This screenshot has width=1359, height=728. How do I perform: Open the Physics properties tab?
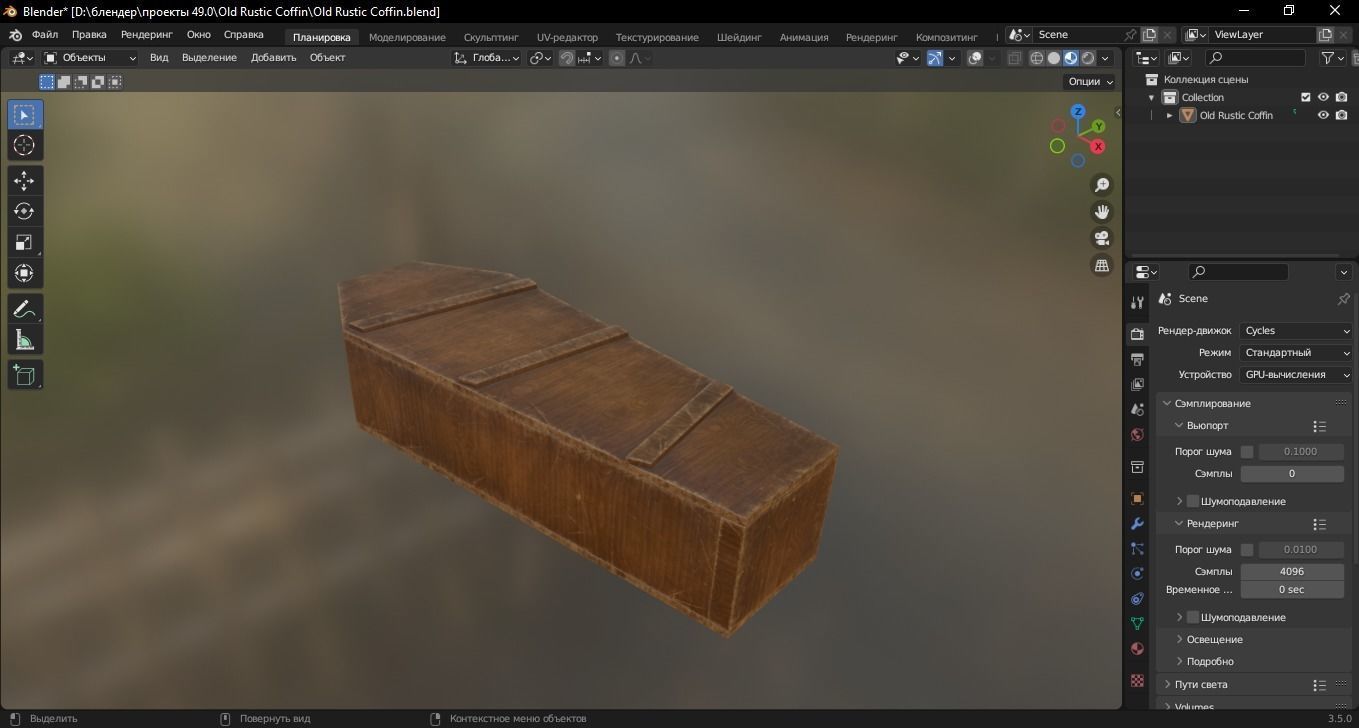tap(1137, 574)
